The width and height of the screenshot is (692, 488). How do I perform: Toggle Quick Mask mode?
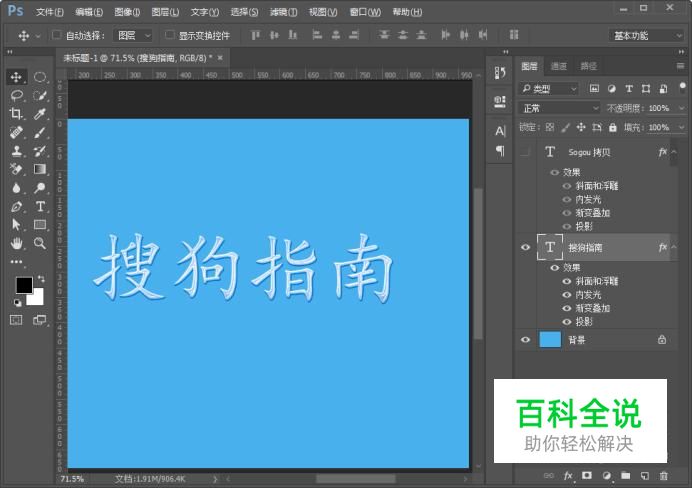tap(16, 320)
